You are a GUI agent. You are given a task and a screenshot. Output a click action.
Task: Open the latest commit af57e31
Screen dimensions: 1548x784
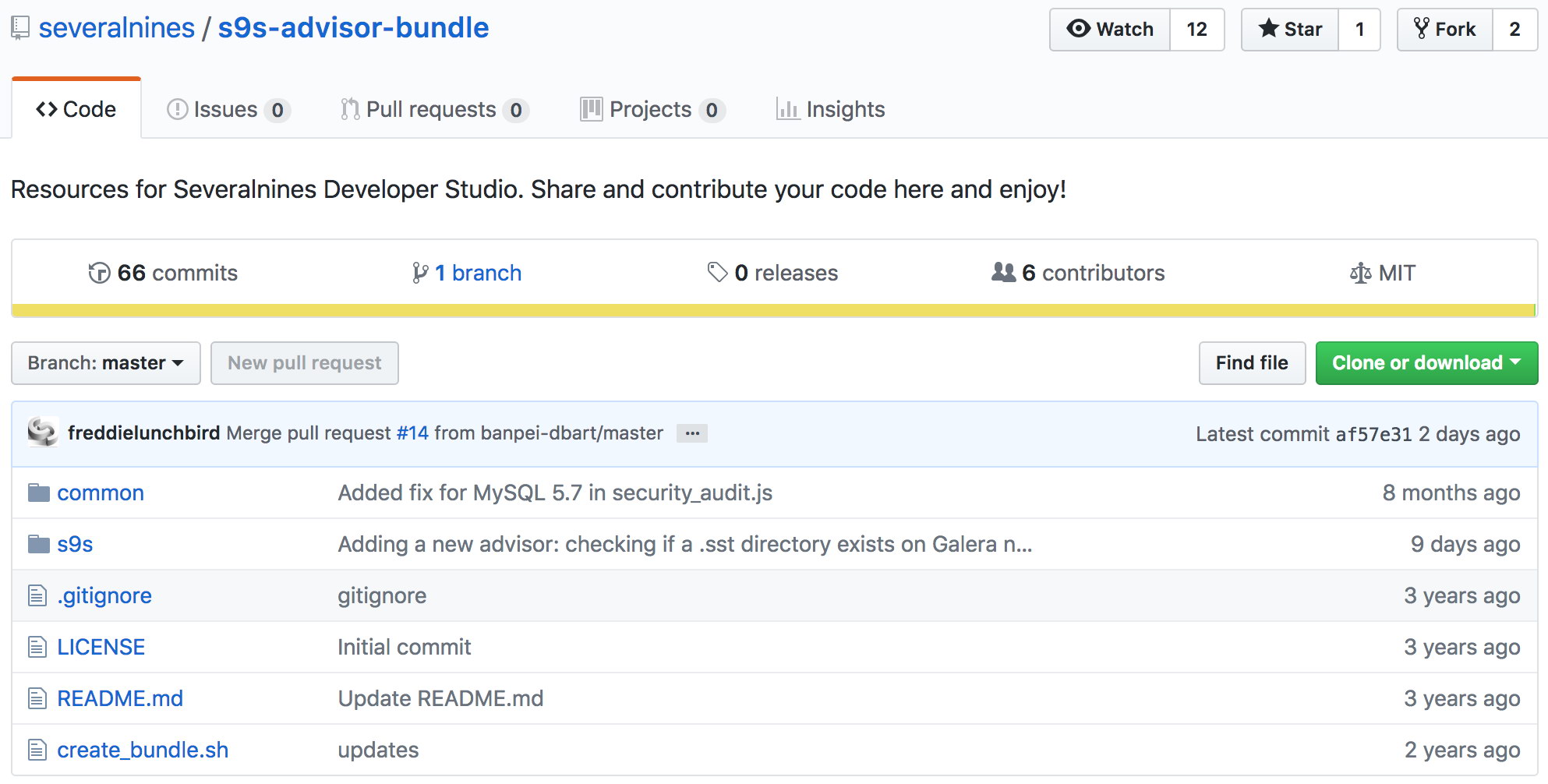point(1373,434)
